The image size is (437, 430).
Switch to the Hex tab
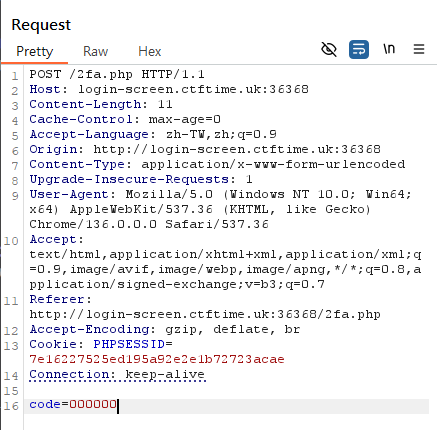(x=150, y=51)
